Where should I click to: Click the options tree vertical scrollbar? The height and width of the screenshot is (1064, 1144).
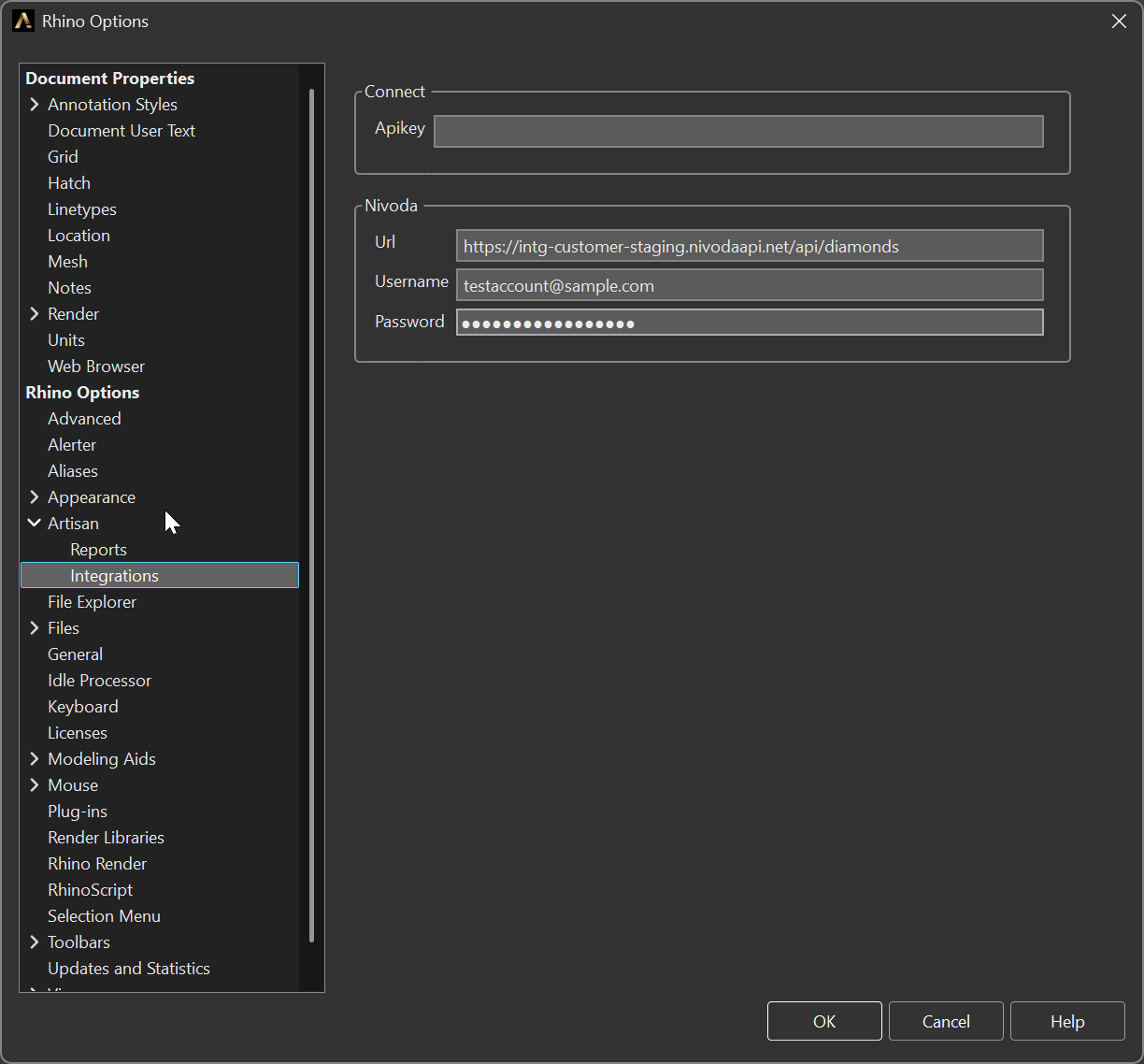tap(311, 514)
